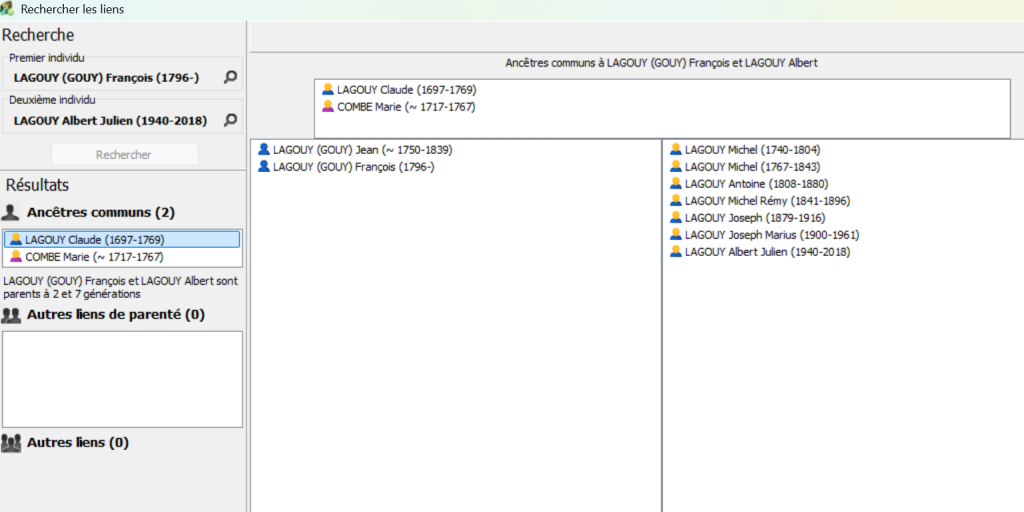The width and height of the screenshot is (1024, 512).
Task: Select LAGOUY Joseph Marius (1900-1961)
Action: coord(771,235)
